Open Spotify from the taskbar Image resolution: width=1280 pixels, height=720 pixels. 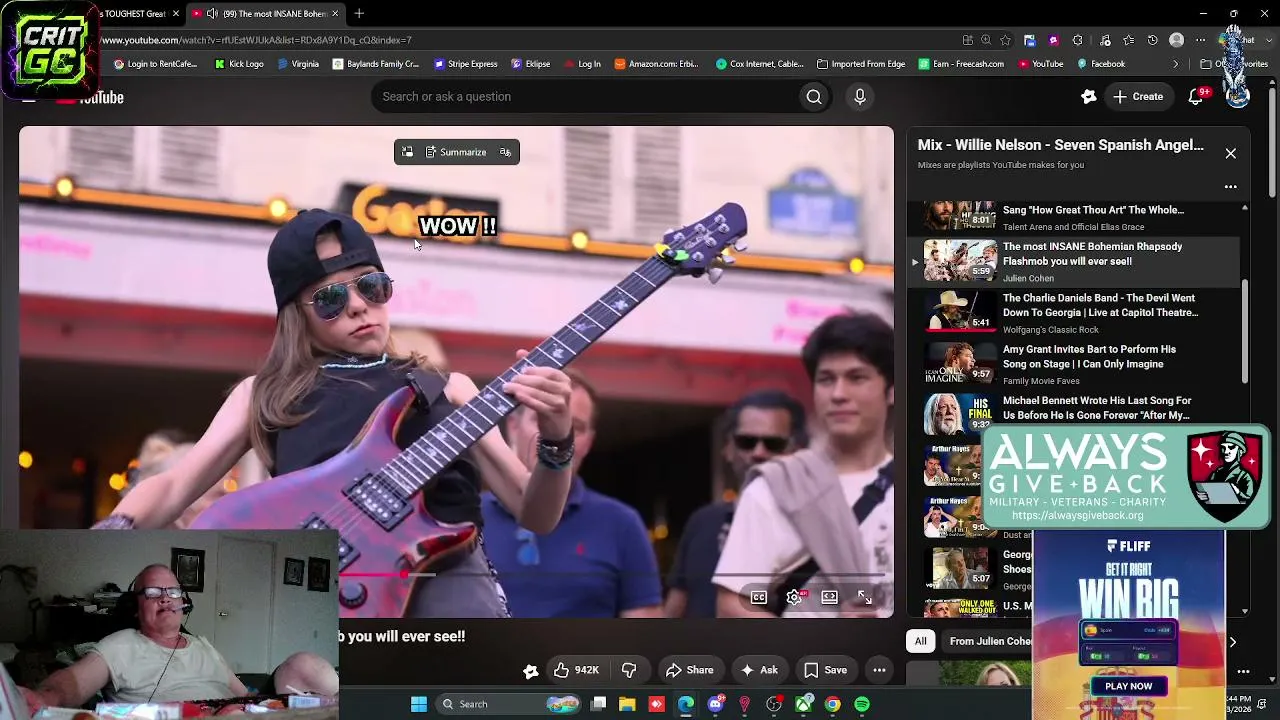pyautogui.click(x=862, y=704)
